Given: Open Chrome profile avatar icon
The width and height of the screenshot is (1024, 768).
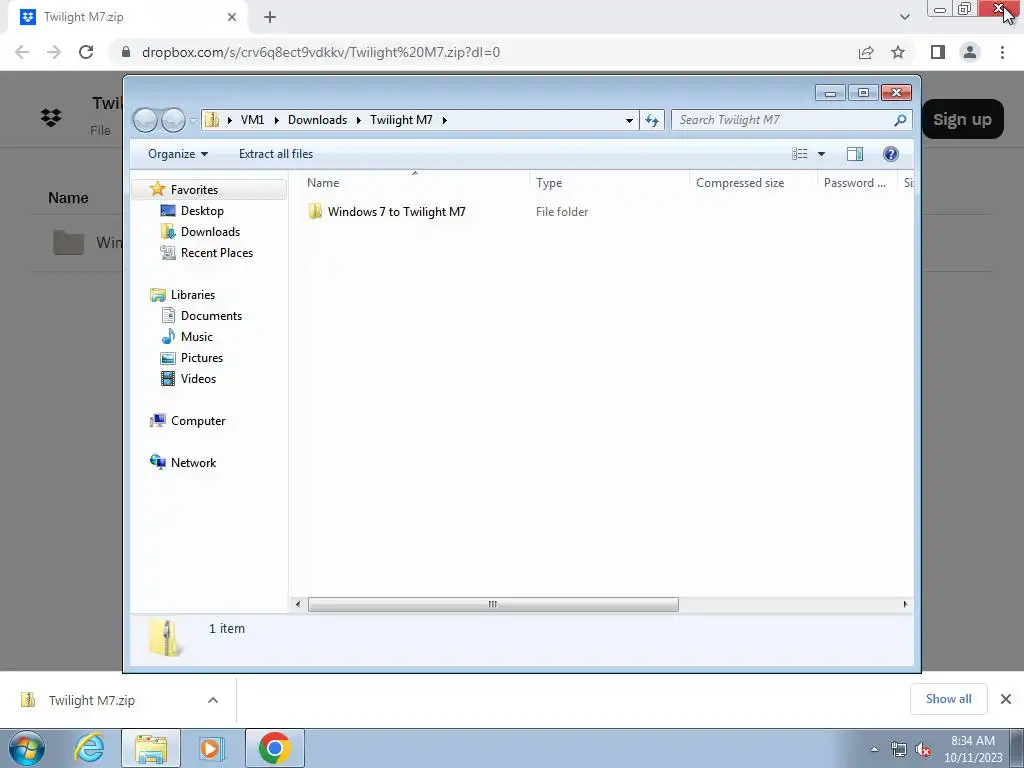Looking at the screenshot, I should click(x=970, y=52).
